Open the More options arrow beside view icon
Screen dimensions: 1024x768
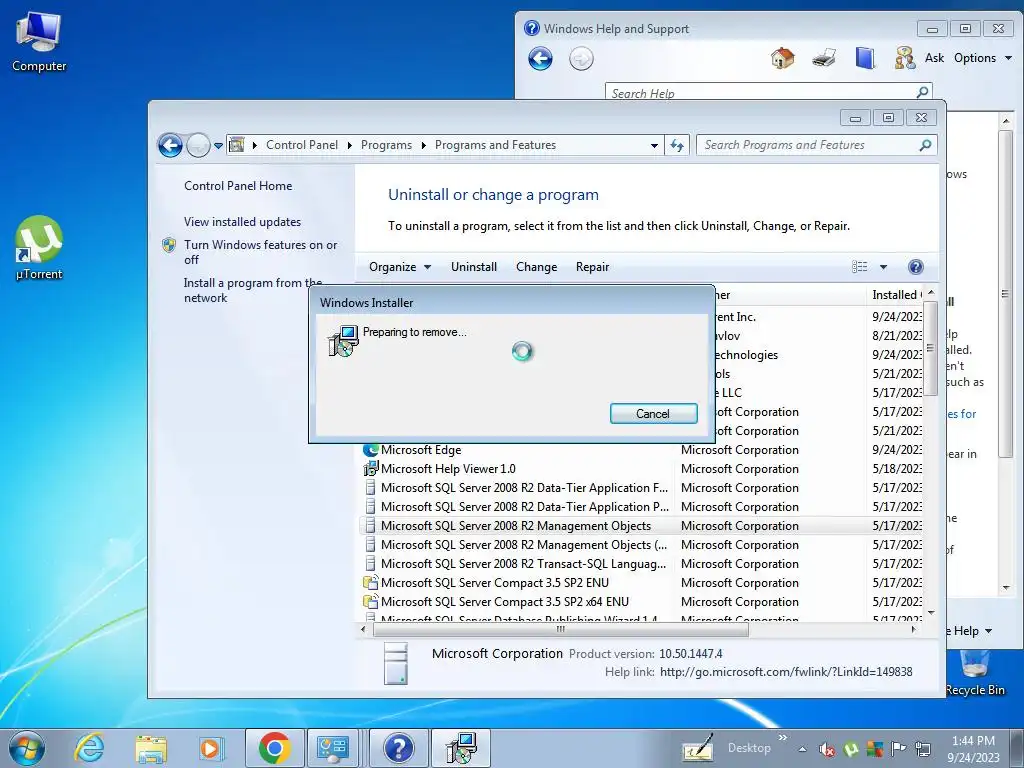coord(883,266)
